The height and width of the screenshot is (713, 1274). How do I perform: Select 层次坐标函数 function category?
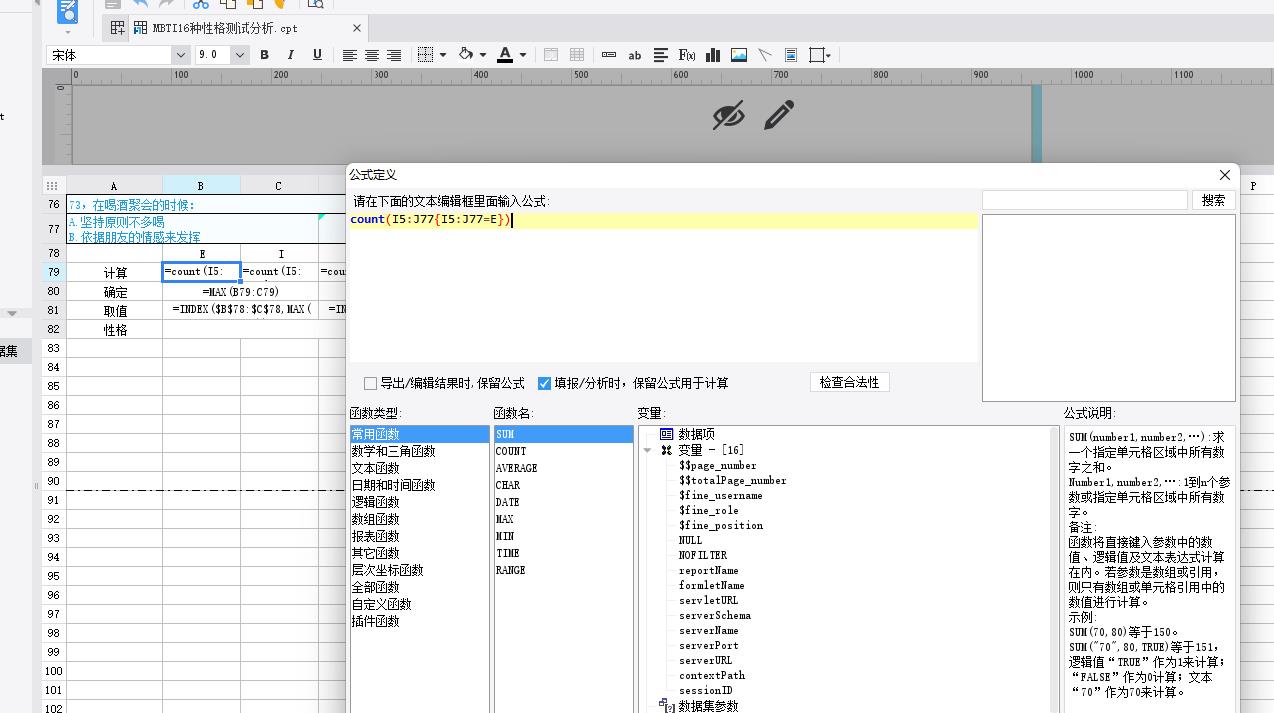[x=387, y=570]
